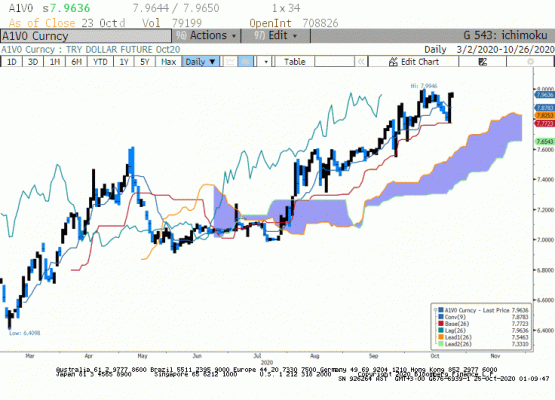Select the candlestick chart style icon
This screenshot has width=555, height=400.
[x=246, y=62]
